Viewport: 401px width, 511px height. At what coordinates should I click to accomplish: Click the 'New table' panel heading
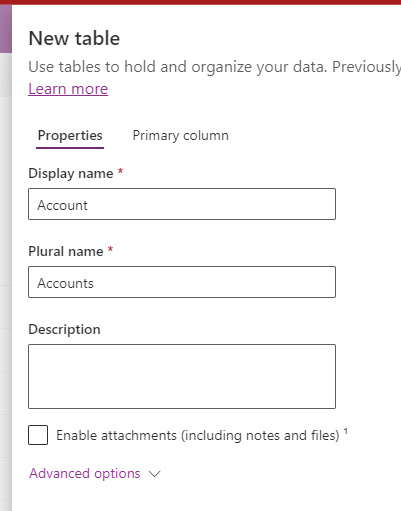click(74, 38)
